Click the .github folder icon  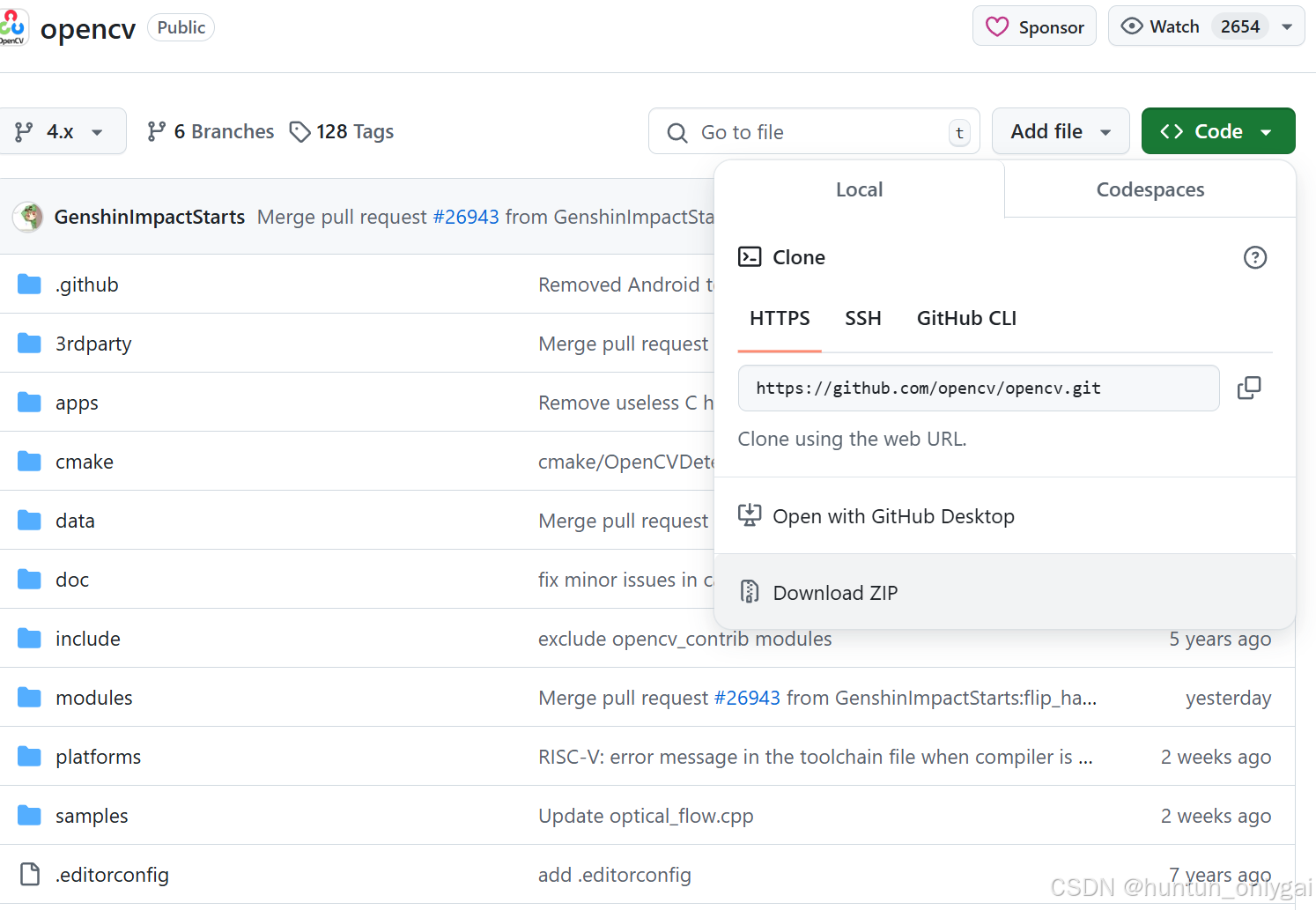coord(29,284)
